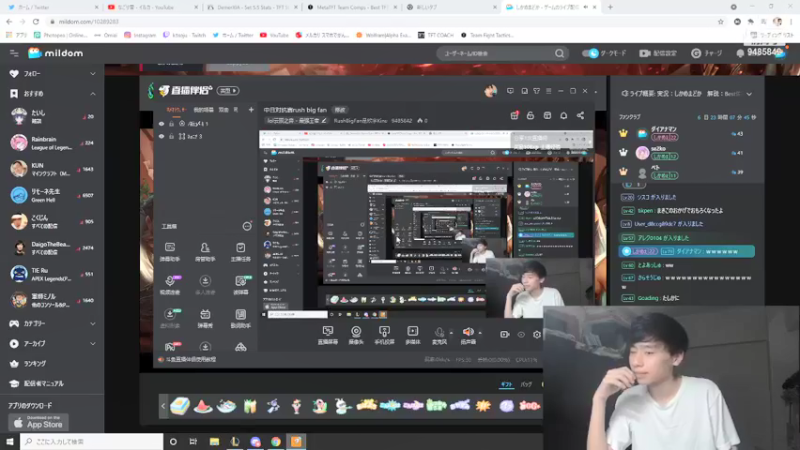Open the Windows Start button
Image resolution: width=800 pixels, height=450 pixels.
[x=10, y=442]
